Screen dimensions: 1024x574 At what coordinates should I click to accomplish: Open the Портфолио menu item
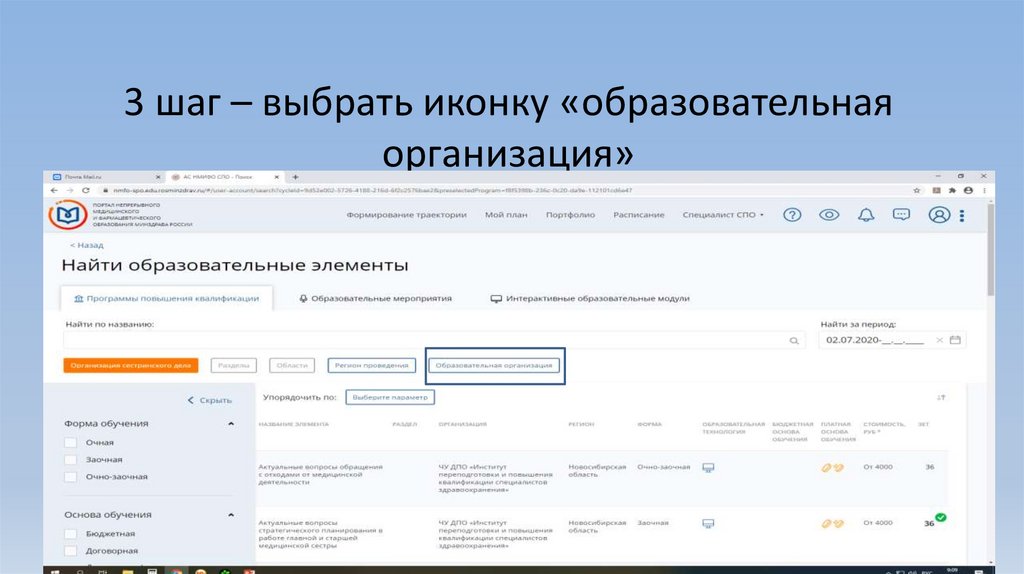click(570, 215)
